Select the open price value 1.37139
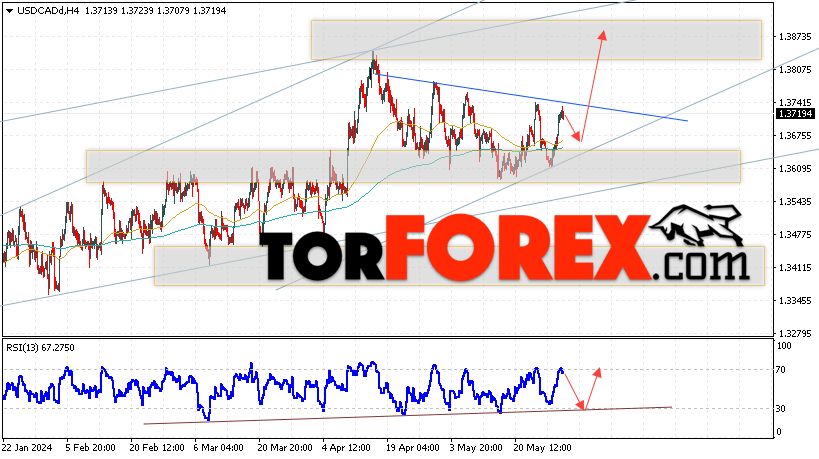The width and height of the screenshot is (819, 459). click(100, 10)
